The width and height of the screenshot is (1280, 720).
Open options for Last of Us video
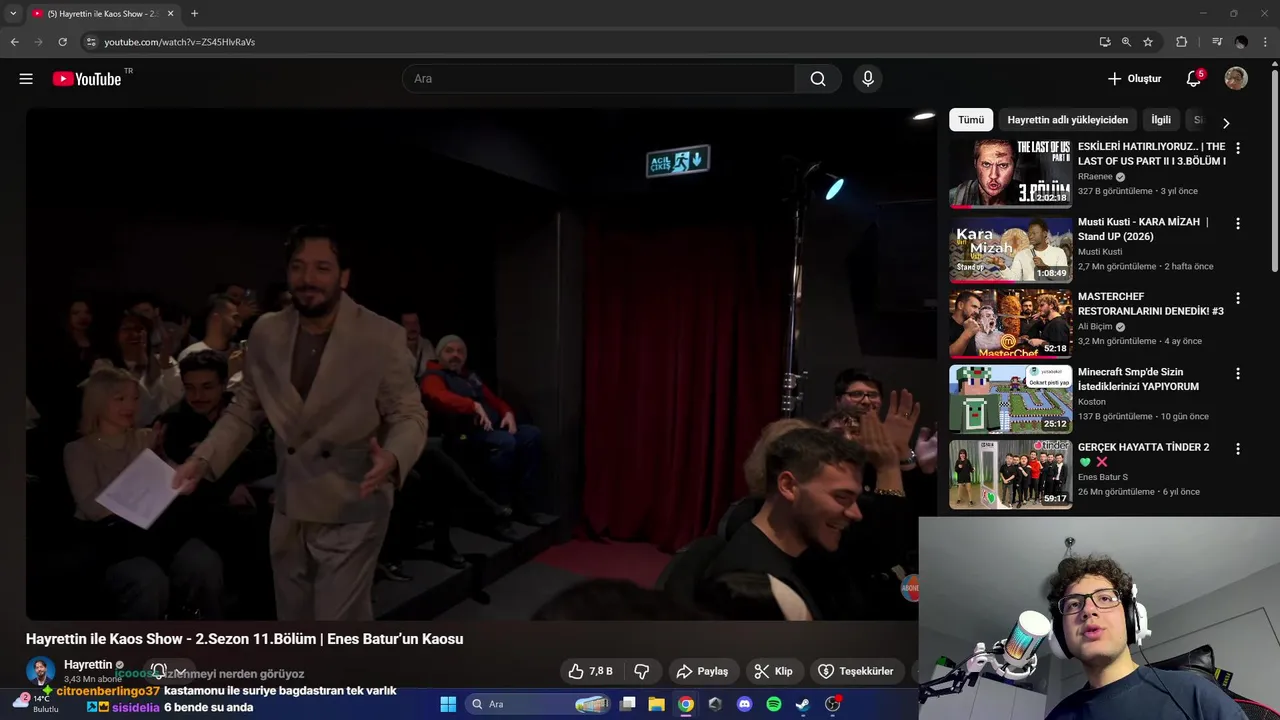(1238, 148)
